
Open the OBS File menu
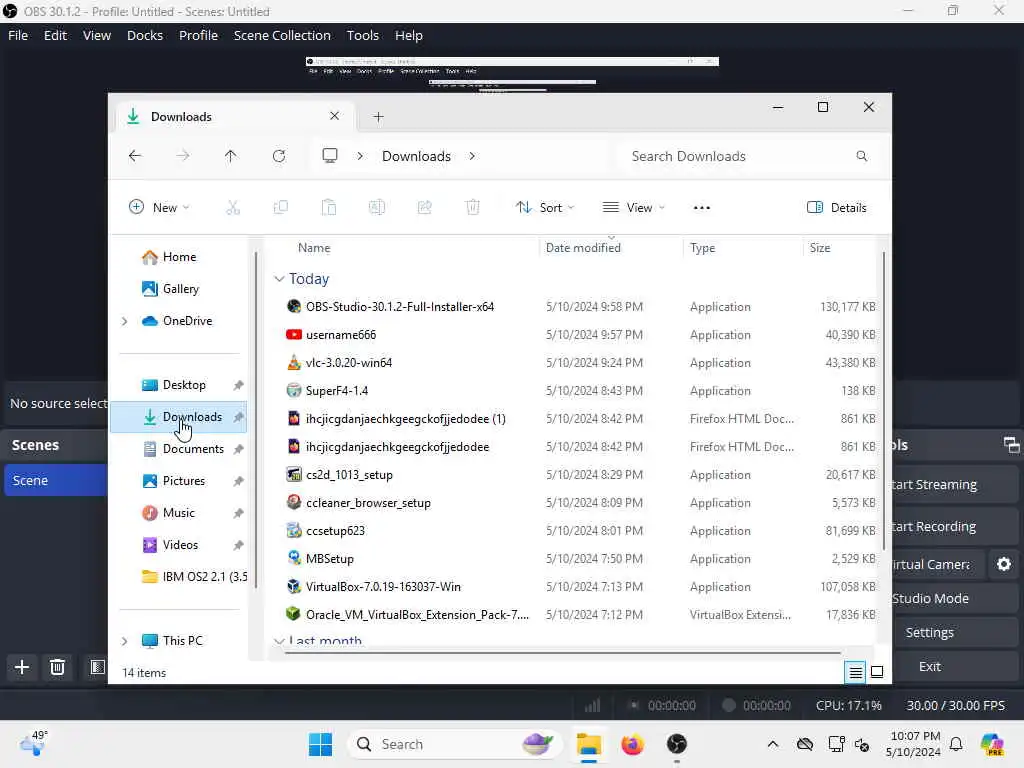tap(18, 35)
